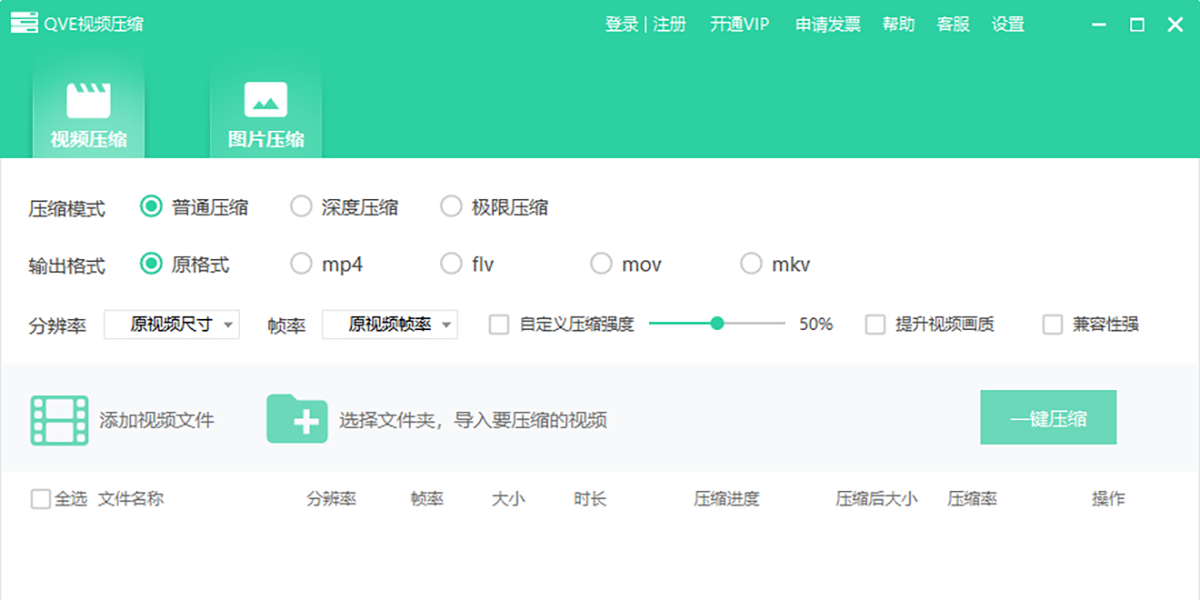Open the 设置 menu

(1007, 24)
